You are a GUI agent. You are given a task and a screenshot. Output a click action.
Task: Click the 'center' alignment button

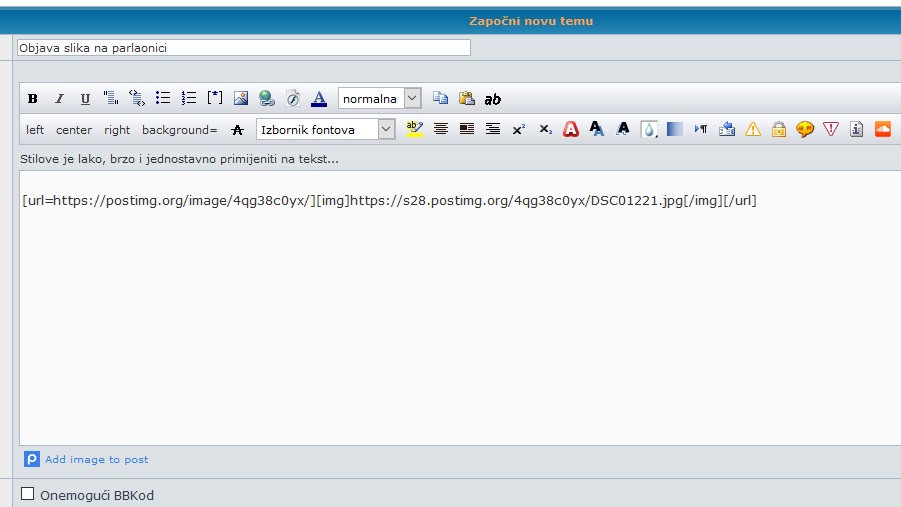tap(74, 130)
